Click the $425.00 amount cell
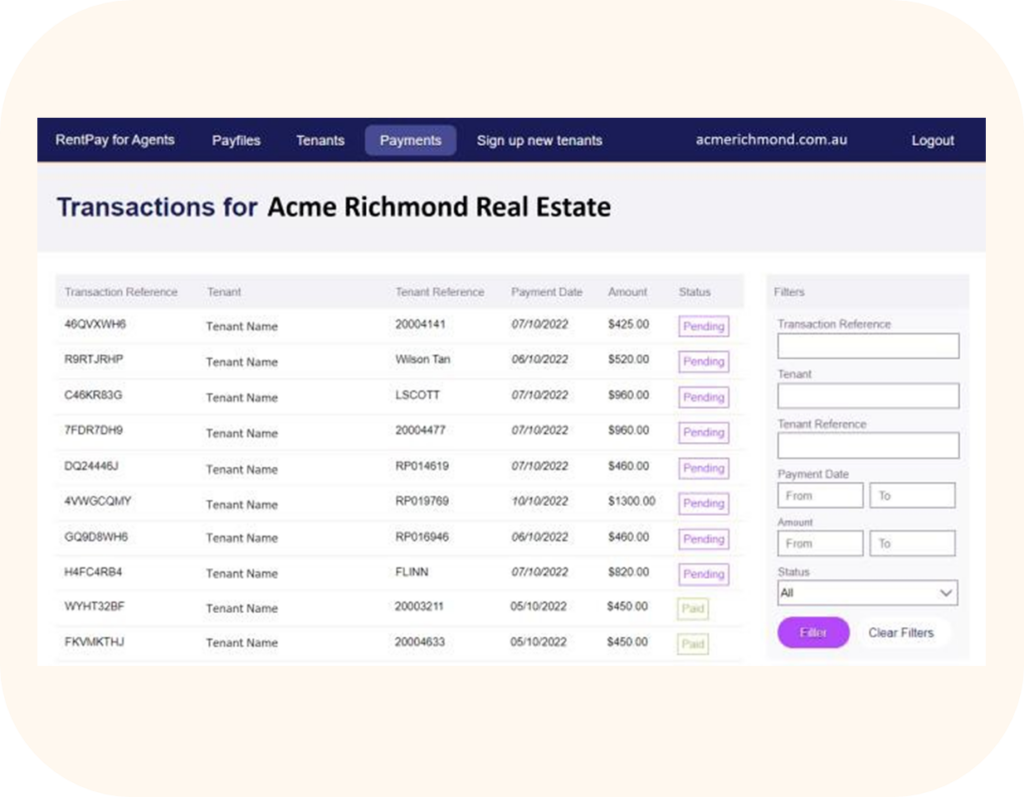Viewport: 1024px width, 797px height. (628, 324)
